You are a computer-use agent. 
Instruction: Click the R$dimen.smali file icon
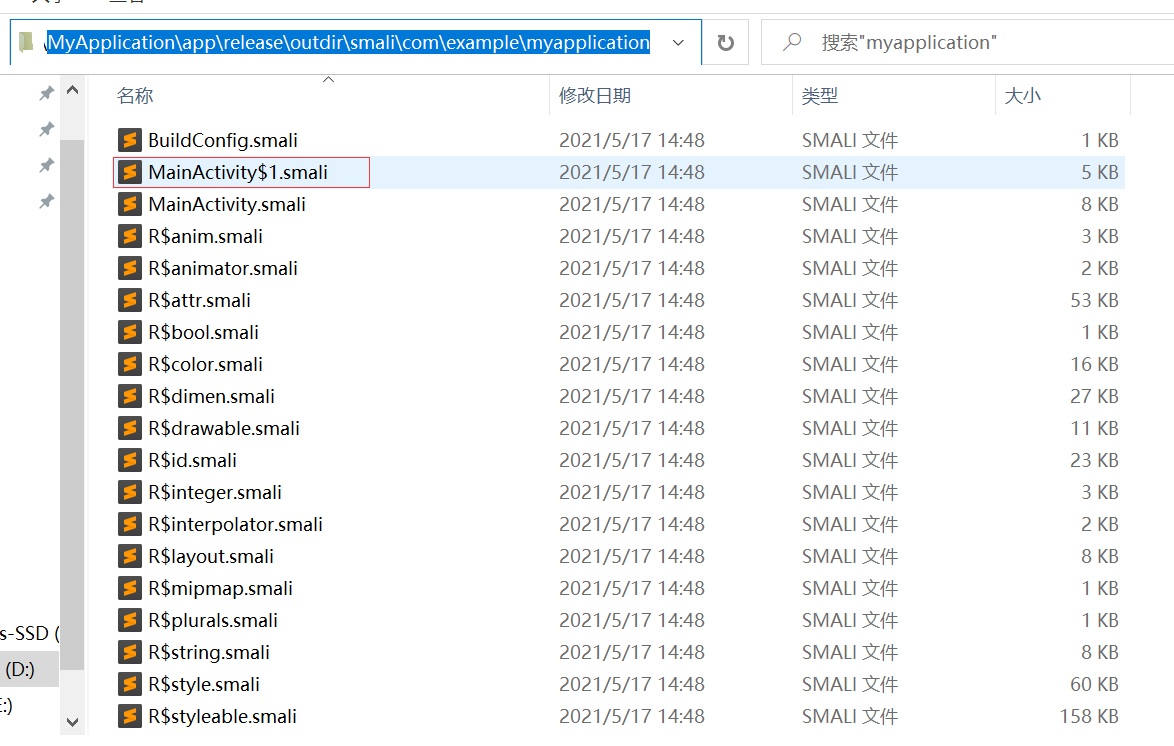(x=130, y=396)
